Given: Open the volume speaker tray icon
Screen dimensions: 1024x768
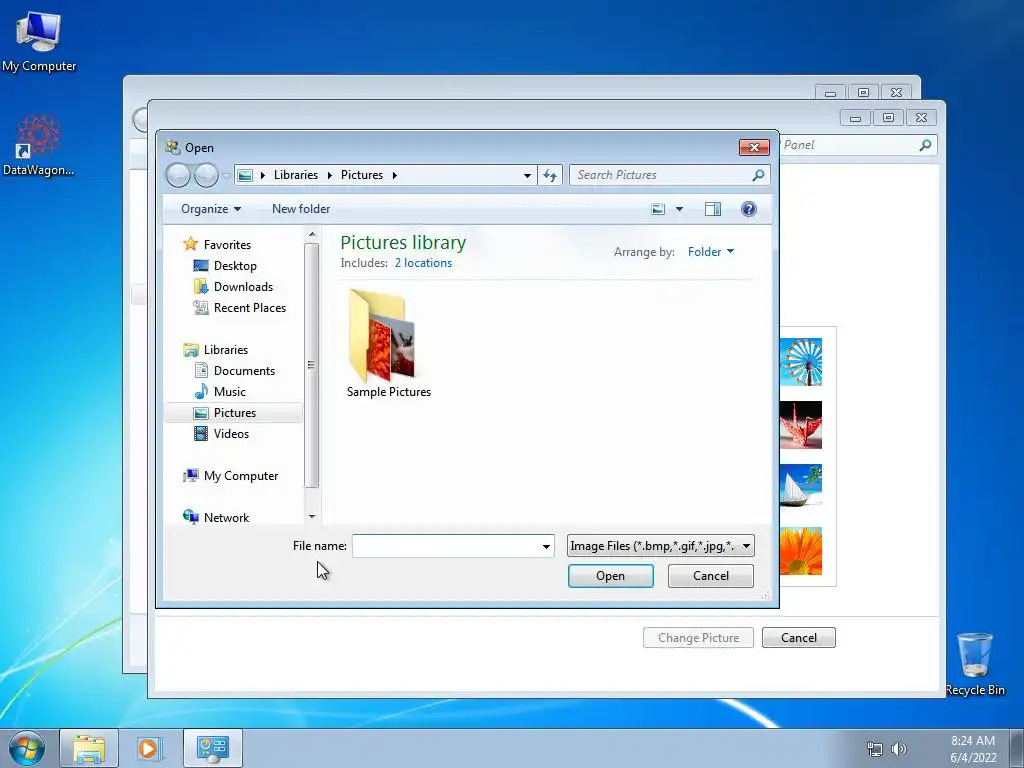Looking at the screenshot, I should point(899,749).
